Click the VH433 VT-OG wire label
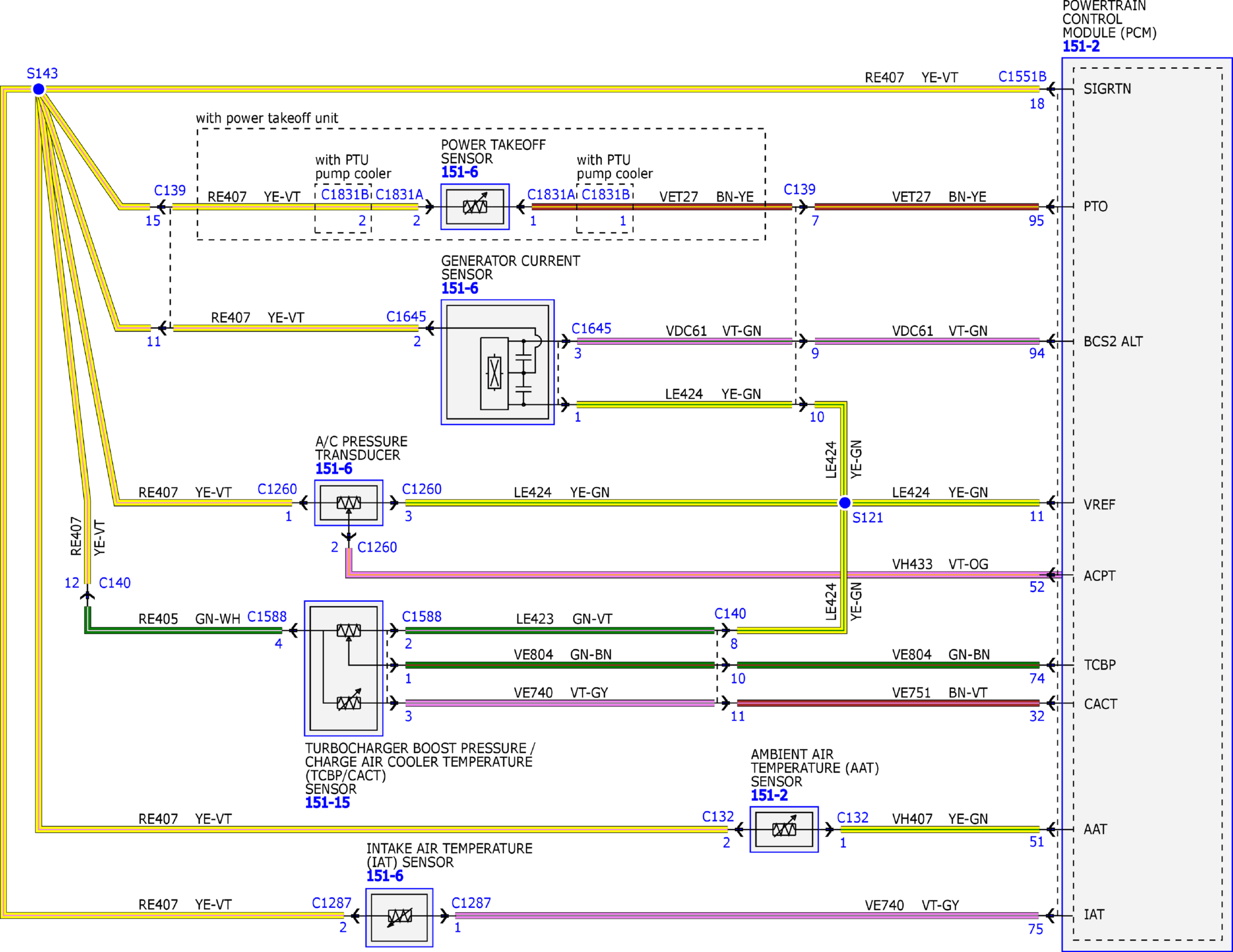Viewport: 1233px width, 952px height. pyautogui.click(x=940, y=564)
